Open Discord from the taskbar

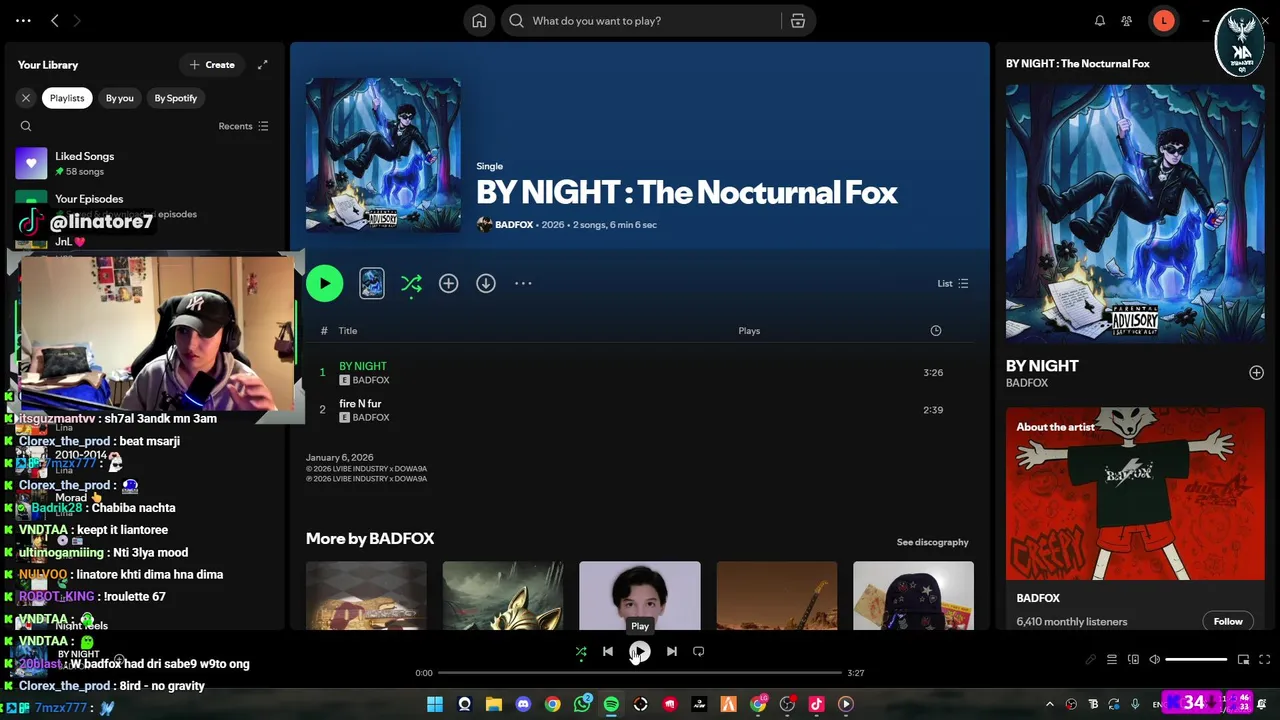pos(523,705)
